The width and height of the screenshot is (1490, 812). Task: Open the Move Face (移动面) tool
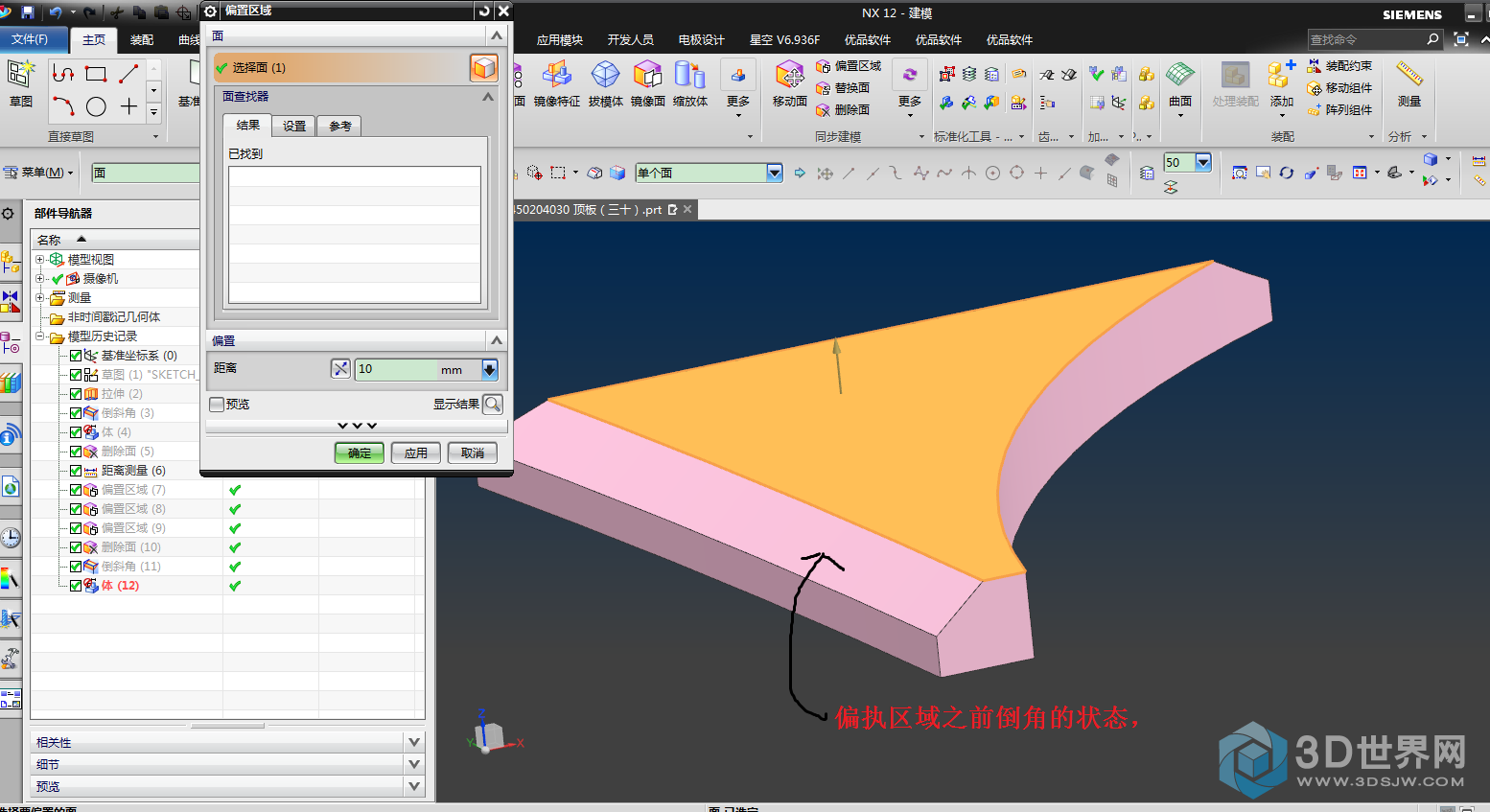[x=790, y=83]
